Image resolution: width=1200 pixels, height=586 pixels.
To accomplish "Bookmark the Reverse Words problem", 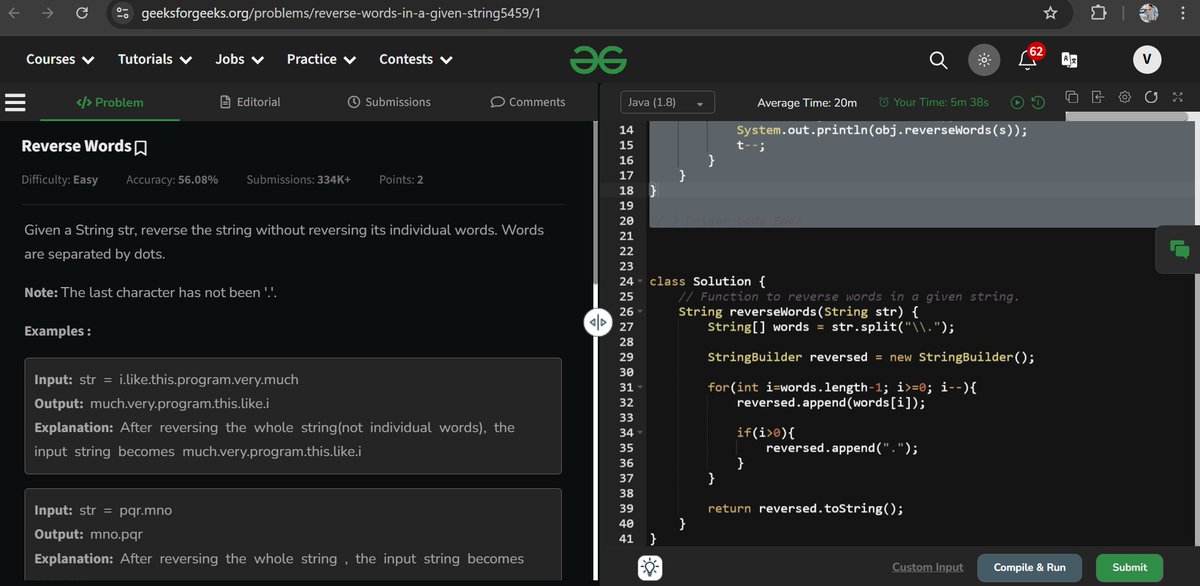I will (141, 148).
